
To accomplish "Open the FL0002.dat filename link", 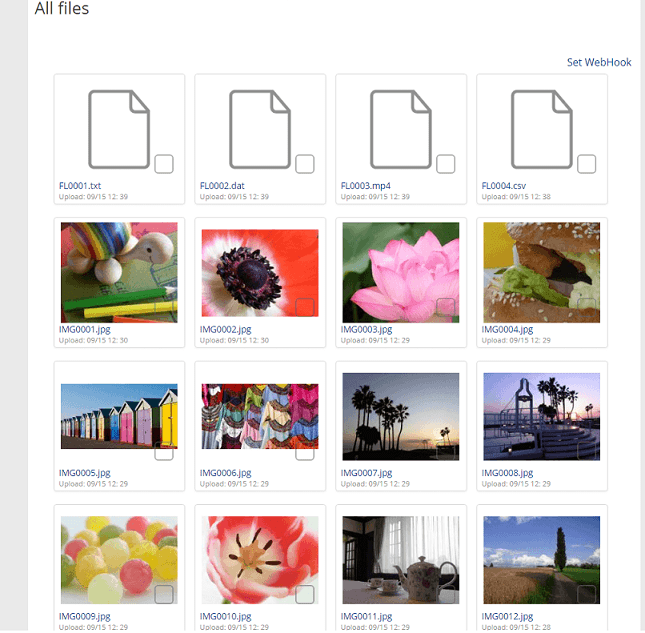I will pyautogui.click(x=224, y=185).
